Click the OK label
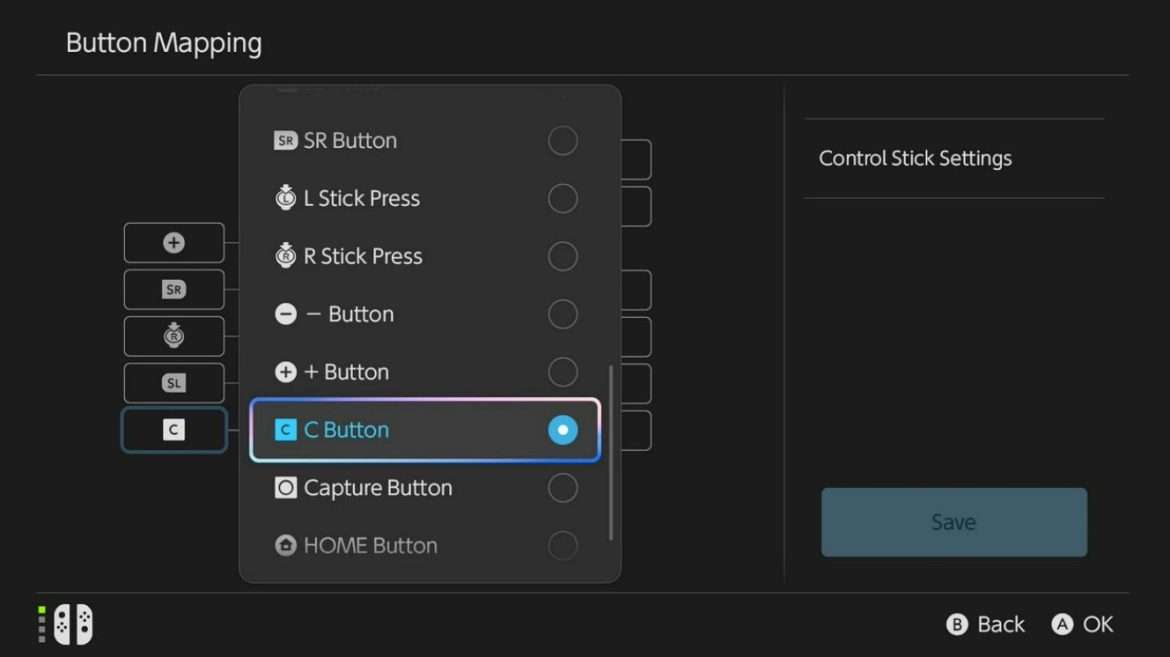 pos(1098,624)
